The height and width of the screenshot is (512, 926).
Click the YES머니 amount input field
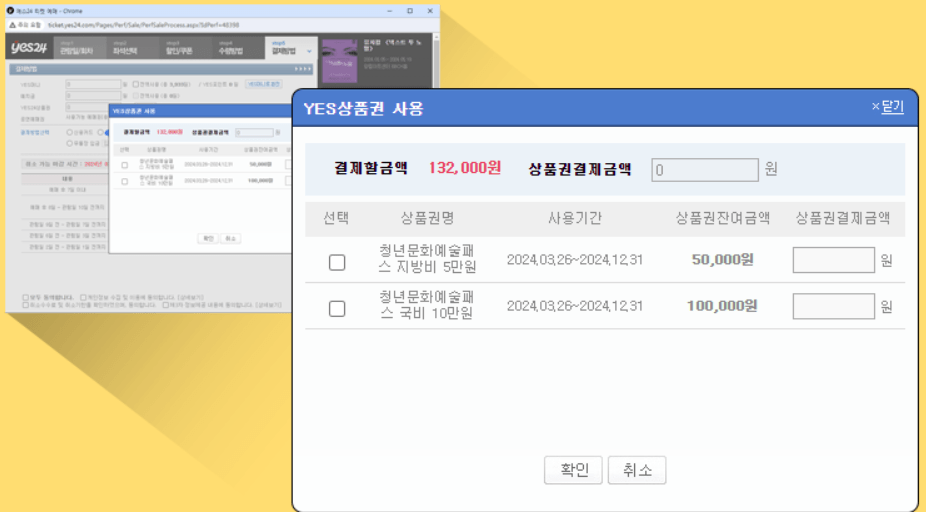point(93,84)
